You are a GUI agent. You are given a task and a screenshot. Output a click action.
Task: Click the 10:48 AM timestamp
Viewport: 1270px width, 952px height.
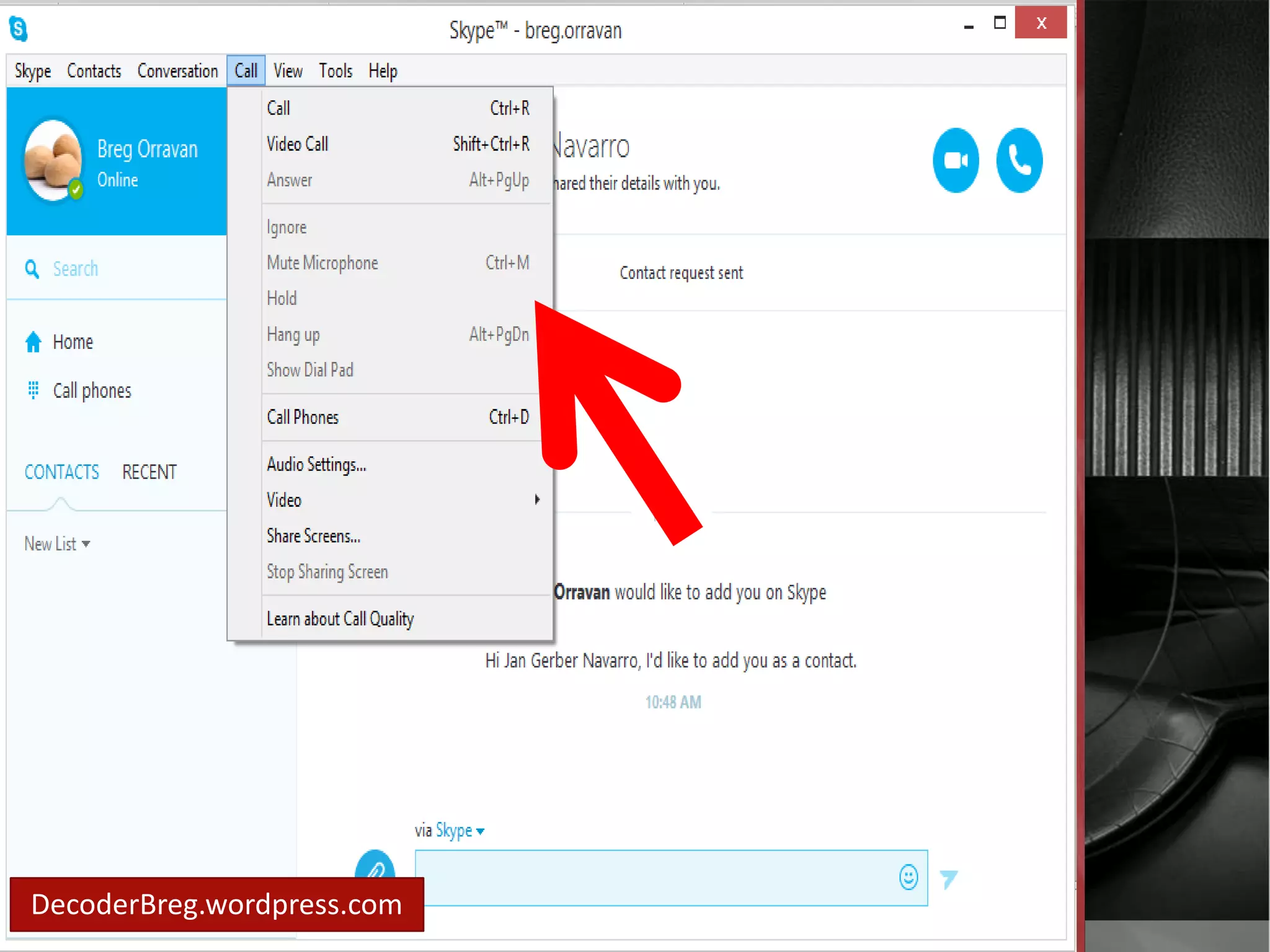point(673,702)
